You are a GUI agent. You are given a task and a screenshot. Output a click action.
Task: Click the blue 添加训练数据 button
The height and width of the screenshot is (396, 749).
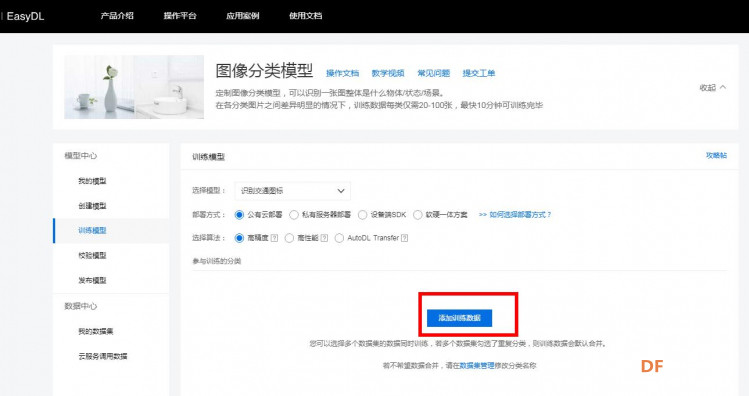pos(459,318)
